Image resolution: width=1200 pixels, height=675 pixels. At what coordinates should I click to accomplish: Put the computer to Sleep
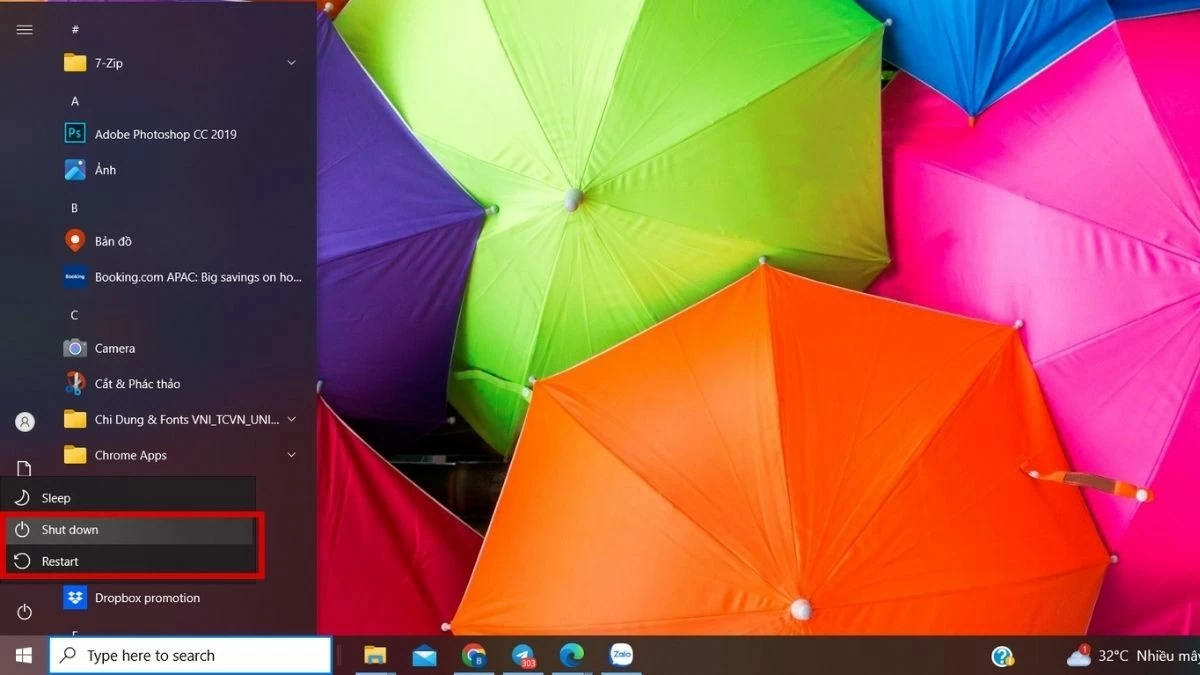(56, 498)
